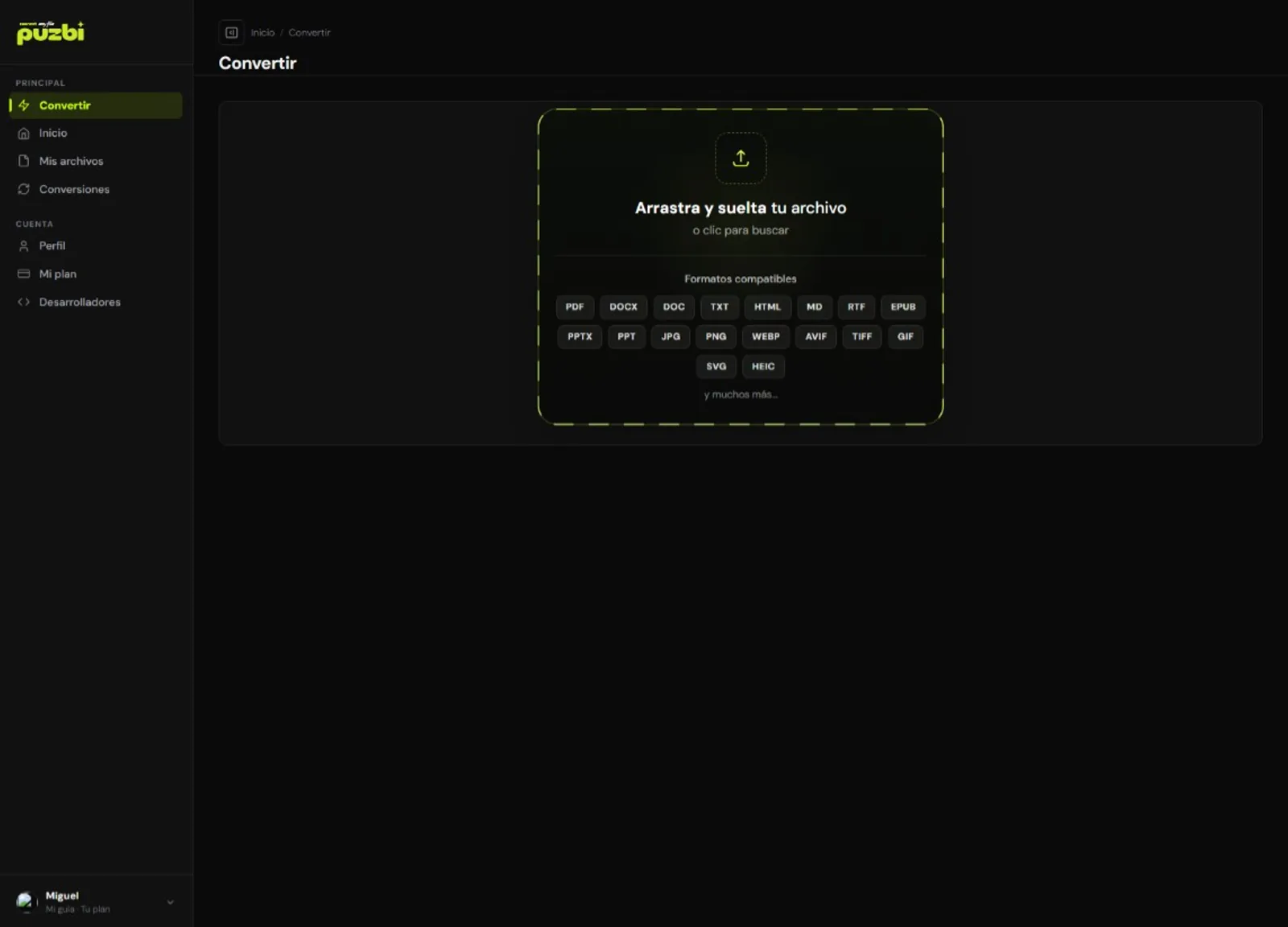Click the Miguel user name
The height and width of the screenshot is (927, 1288).
point(62,896)
